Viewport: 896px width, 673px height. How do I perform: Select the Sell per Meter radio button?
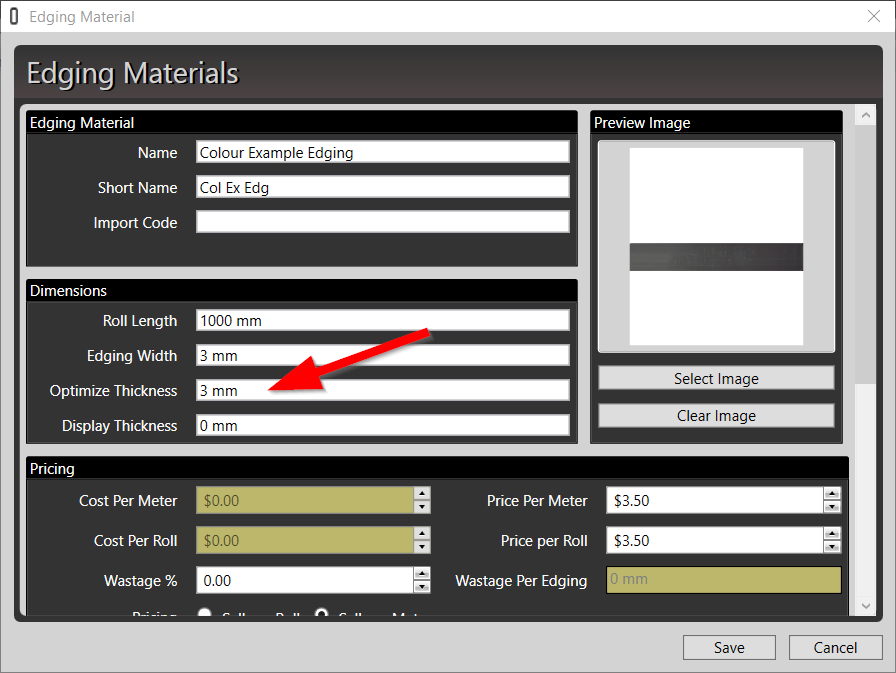323,615
